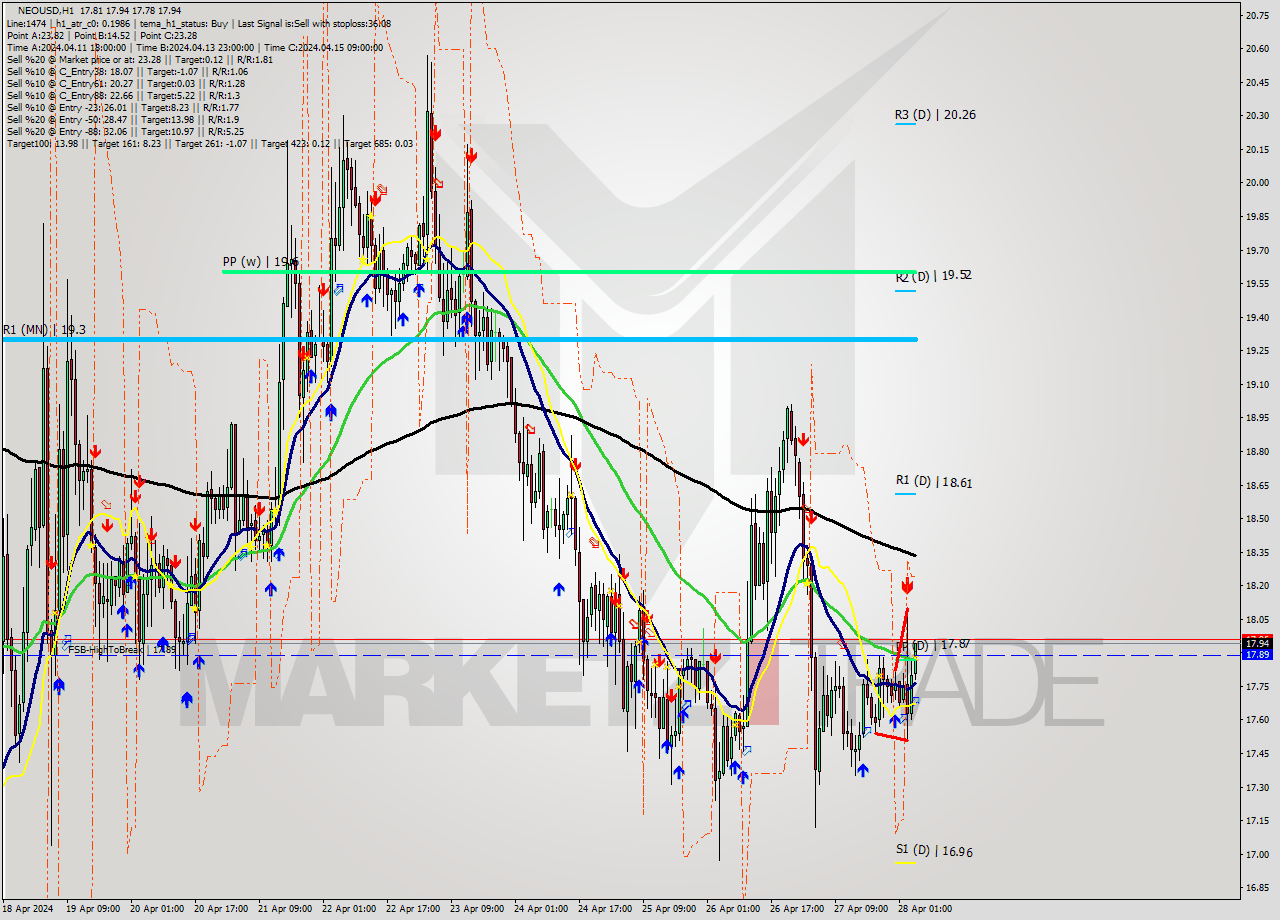Viewport: 1280px width, 920px height.
Task: Click the '18 Apr 2024' date label
Action: pyautogui.click(x=29, y=909)
